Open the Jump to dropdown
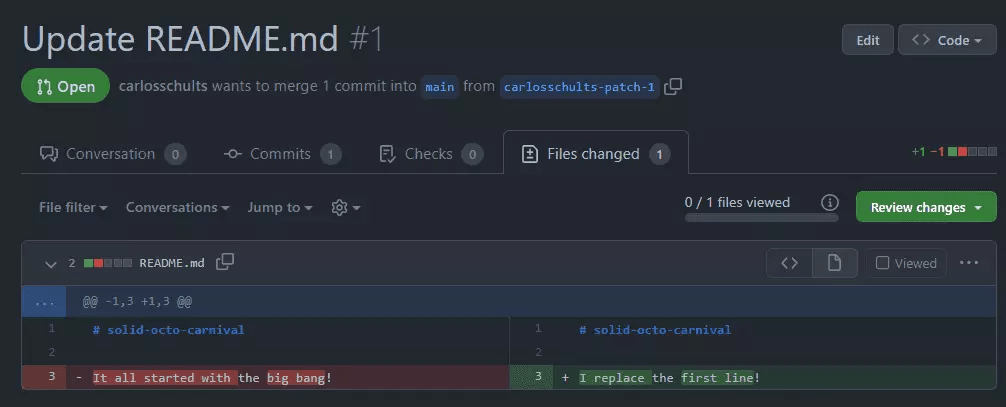Viewport: 1006px width, 407px height. pyautogui.click(x=280, y=207)
